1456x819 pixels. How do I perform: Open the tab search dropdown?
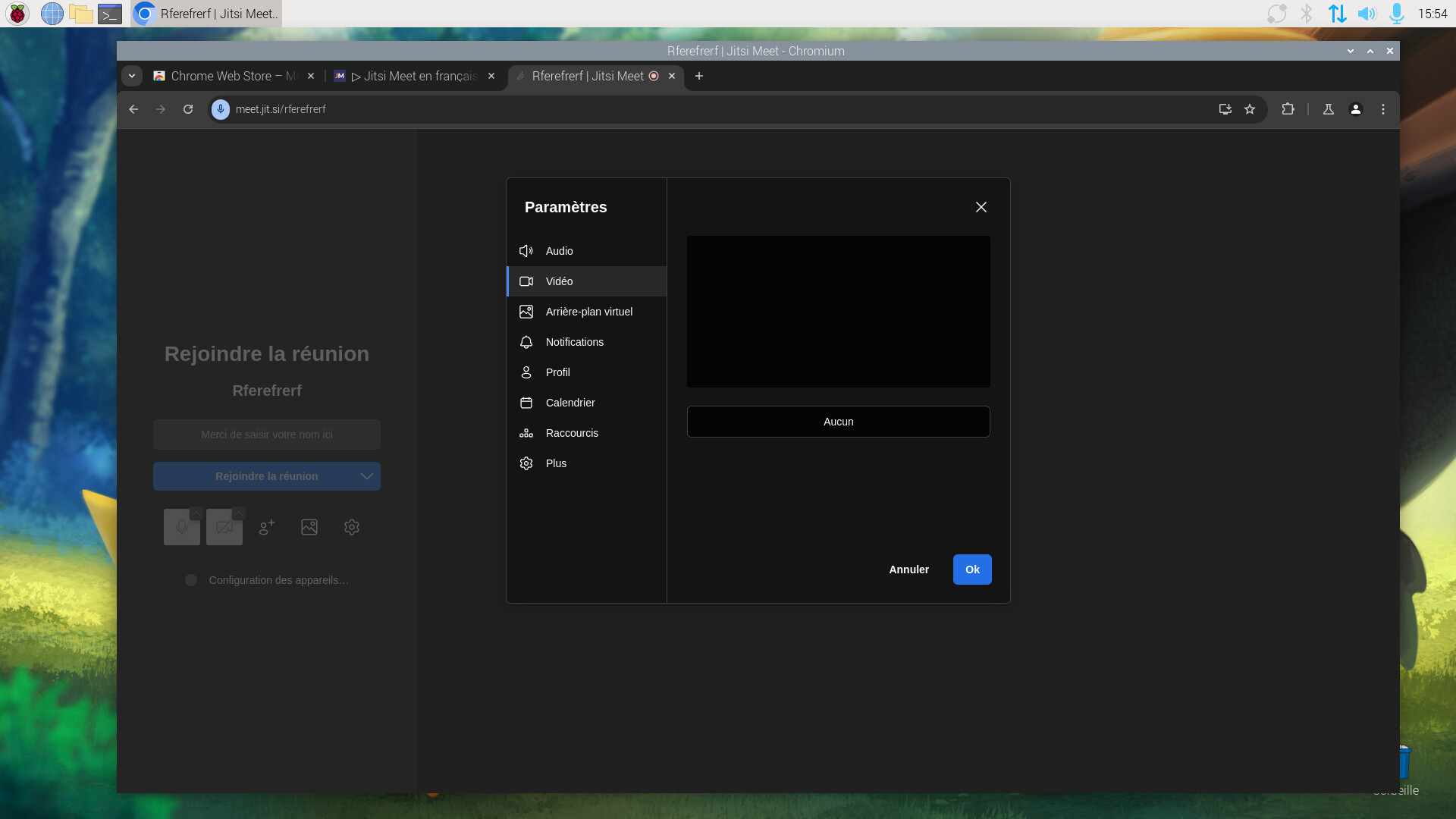(132, 76)
